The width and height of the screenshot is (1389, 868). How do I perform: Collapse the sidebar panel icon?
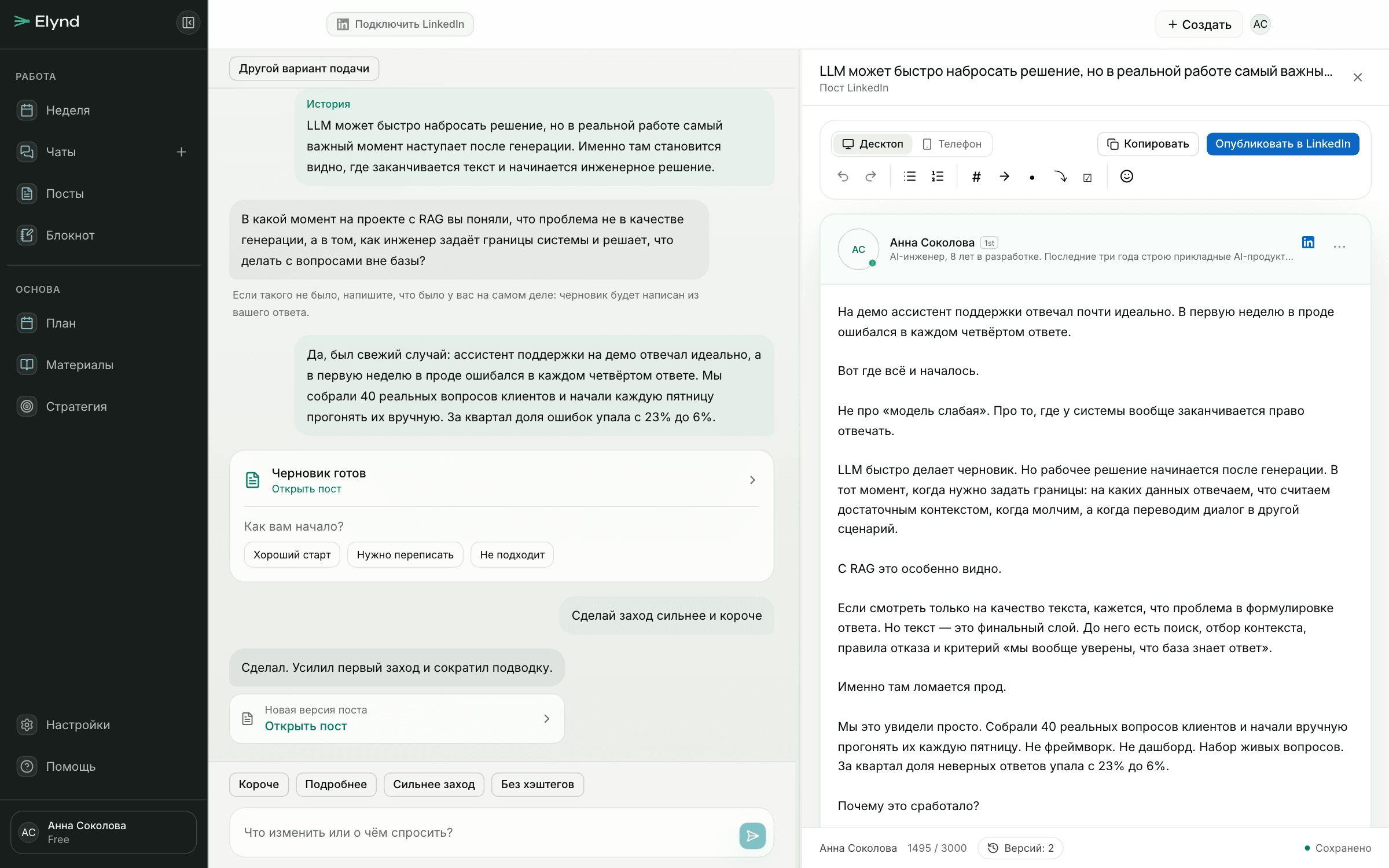point(188,23)
